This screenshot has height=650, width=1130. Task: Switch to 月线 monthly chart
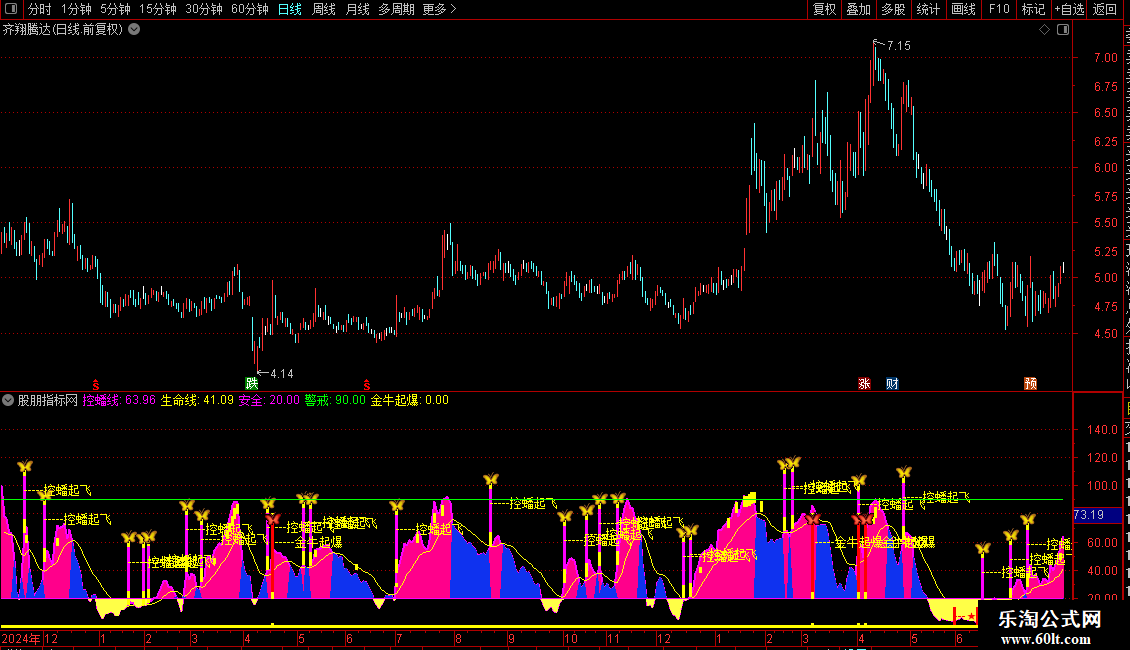(357, 9)
